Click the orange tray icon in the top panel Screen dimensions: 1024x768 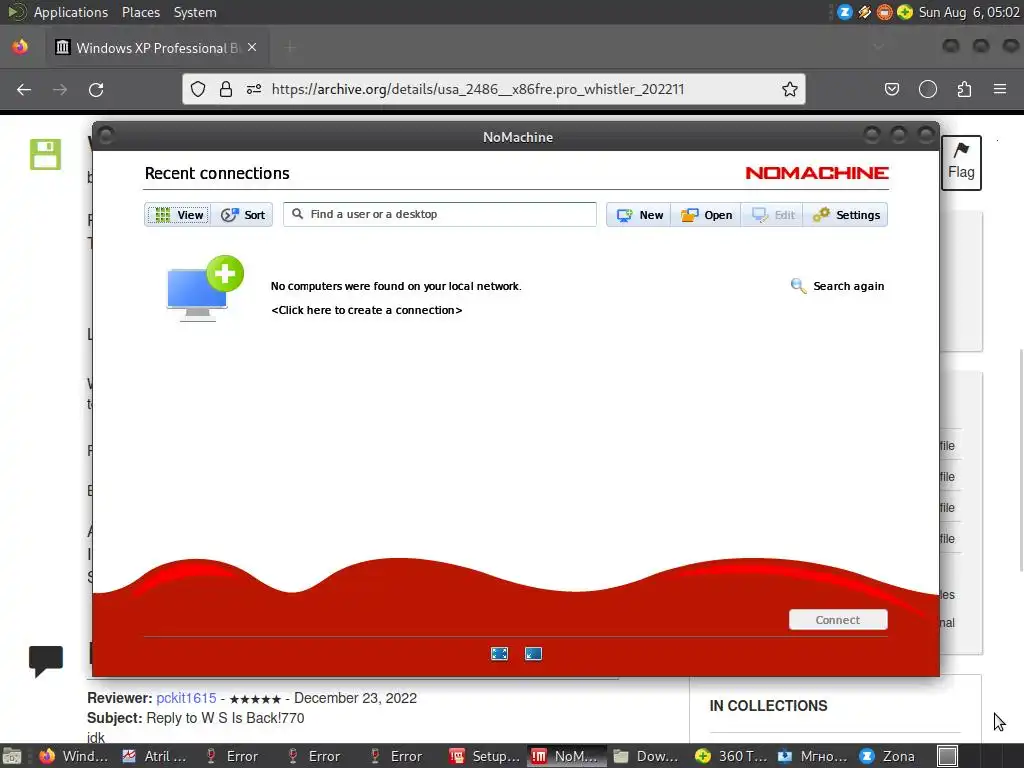click(x=884, y=12)
